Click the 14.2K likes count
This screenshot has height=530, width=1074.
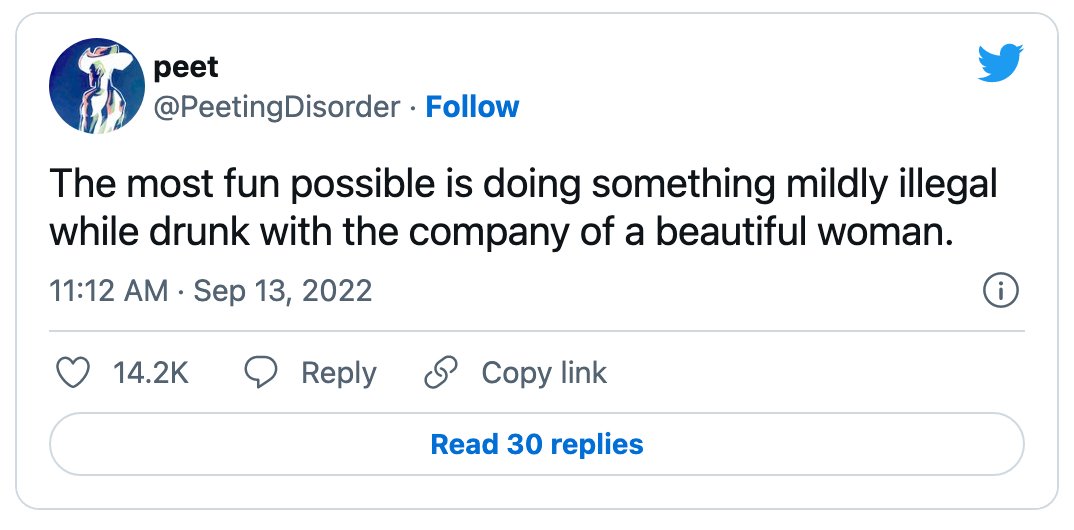point(151,373)
